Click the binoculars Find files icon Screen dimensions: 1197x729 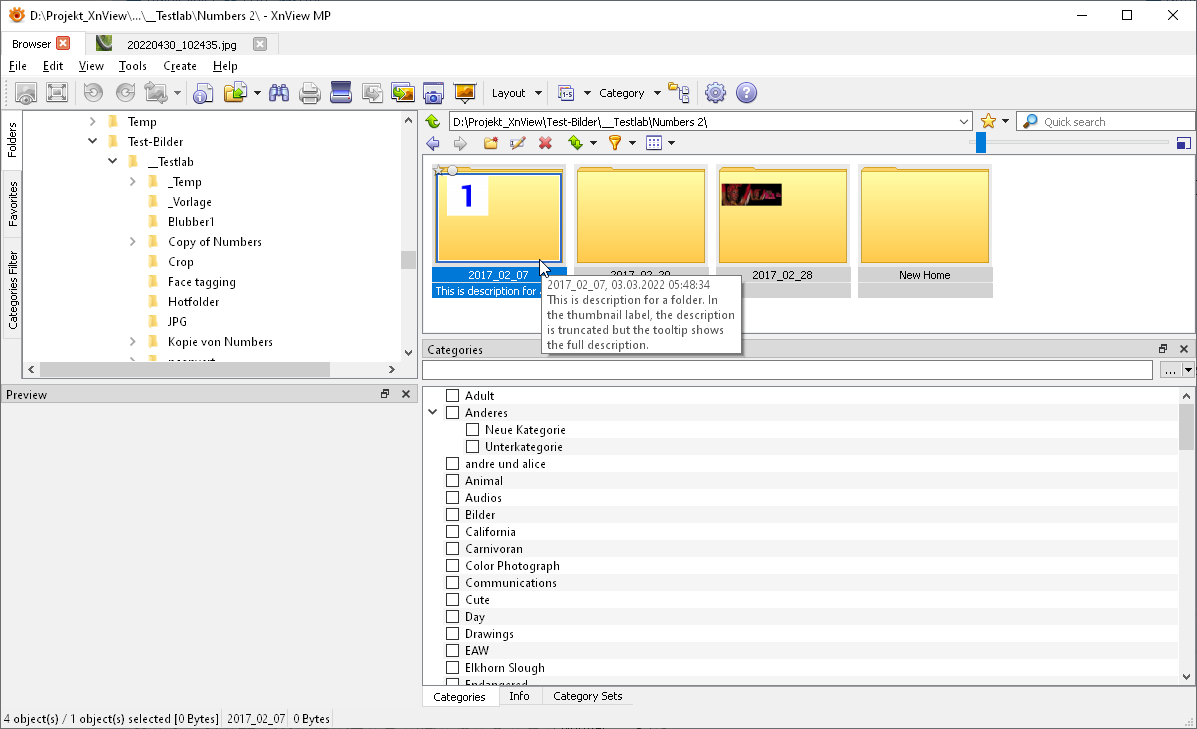279,93
